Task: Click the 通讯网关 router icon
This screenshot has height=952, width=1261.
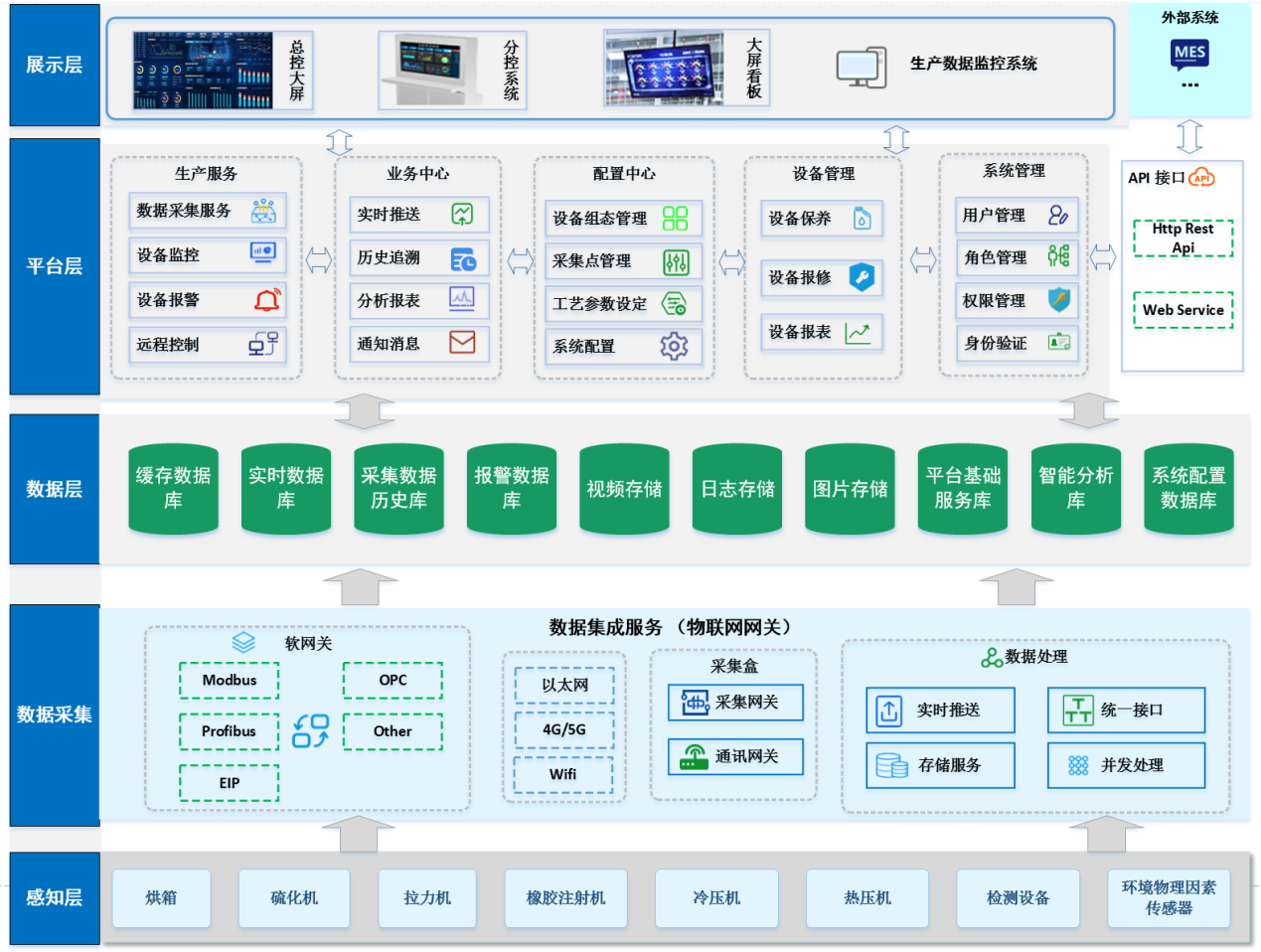Action: click(x=694, y=757)
